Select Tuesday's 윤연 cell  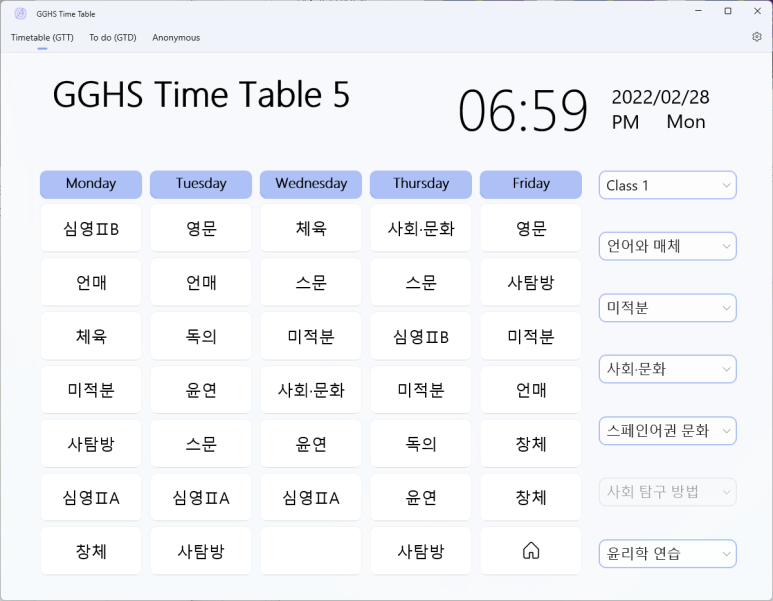(x=201, y=389)
